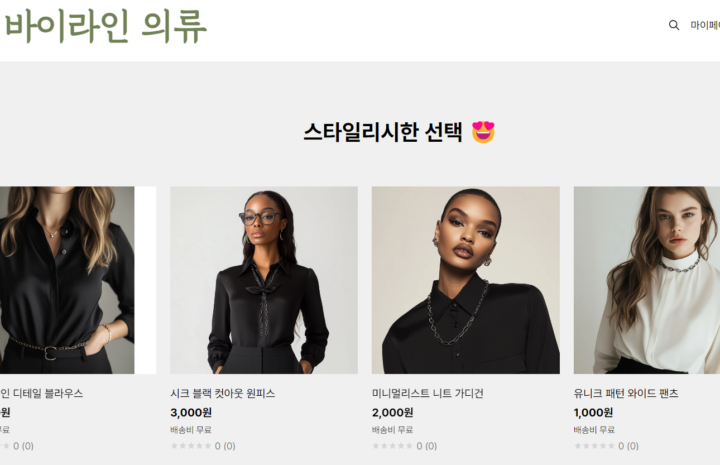This screenshot has height=465, width=720.
Task: Open 미니멀리스트 니트 가디건 product image
Action: click(x=466, y=280)
